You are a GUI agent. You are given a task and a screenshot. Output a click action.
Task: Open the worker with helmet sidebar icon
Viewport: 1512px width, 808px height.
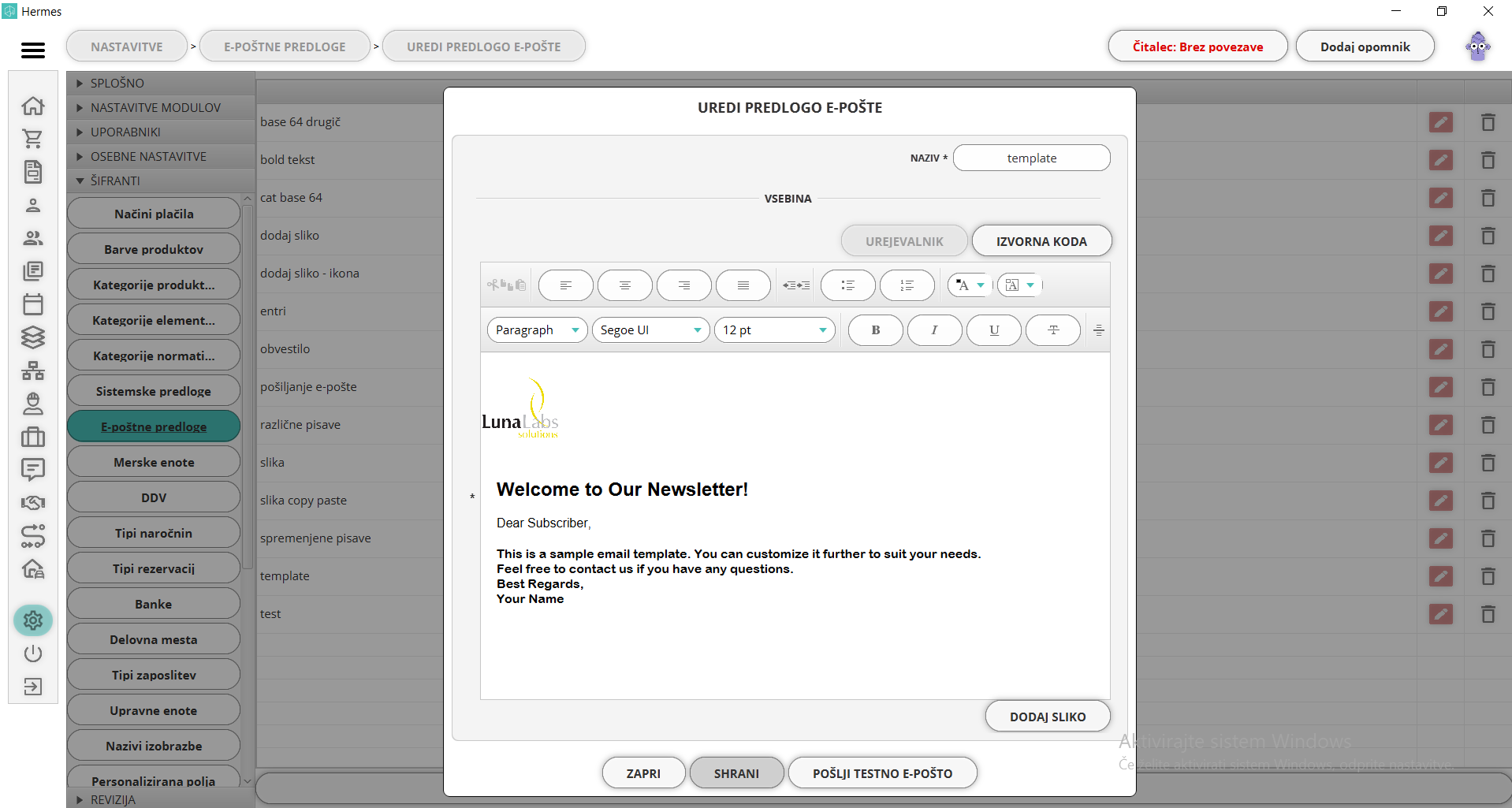pyautogui.click(x=33, y=404)
